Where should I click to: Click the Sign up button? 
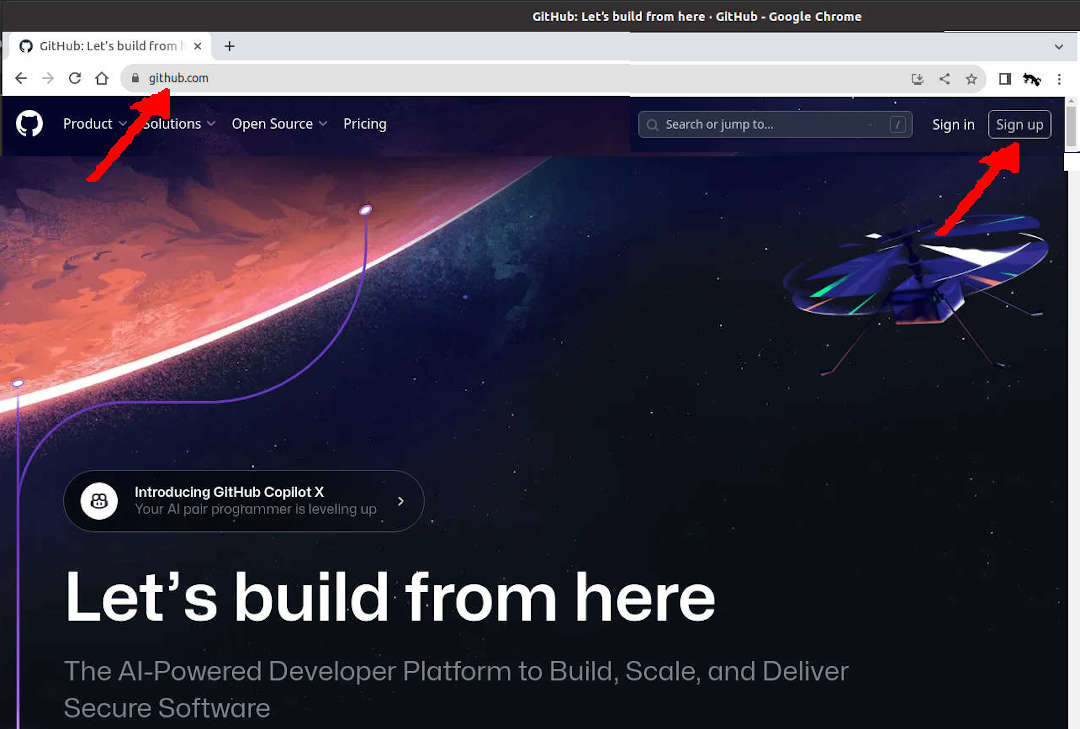click(x=1019, y=125)
